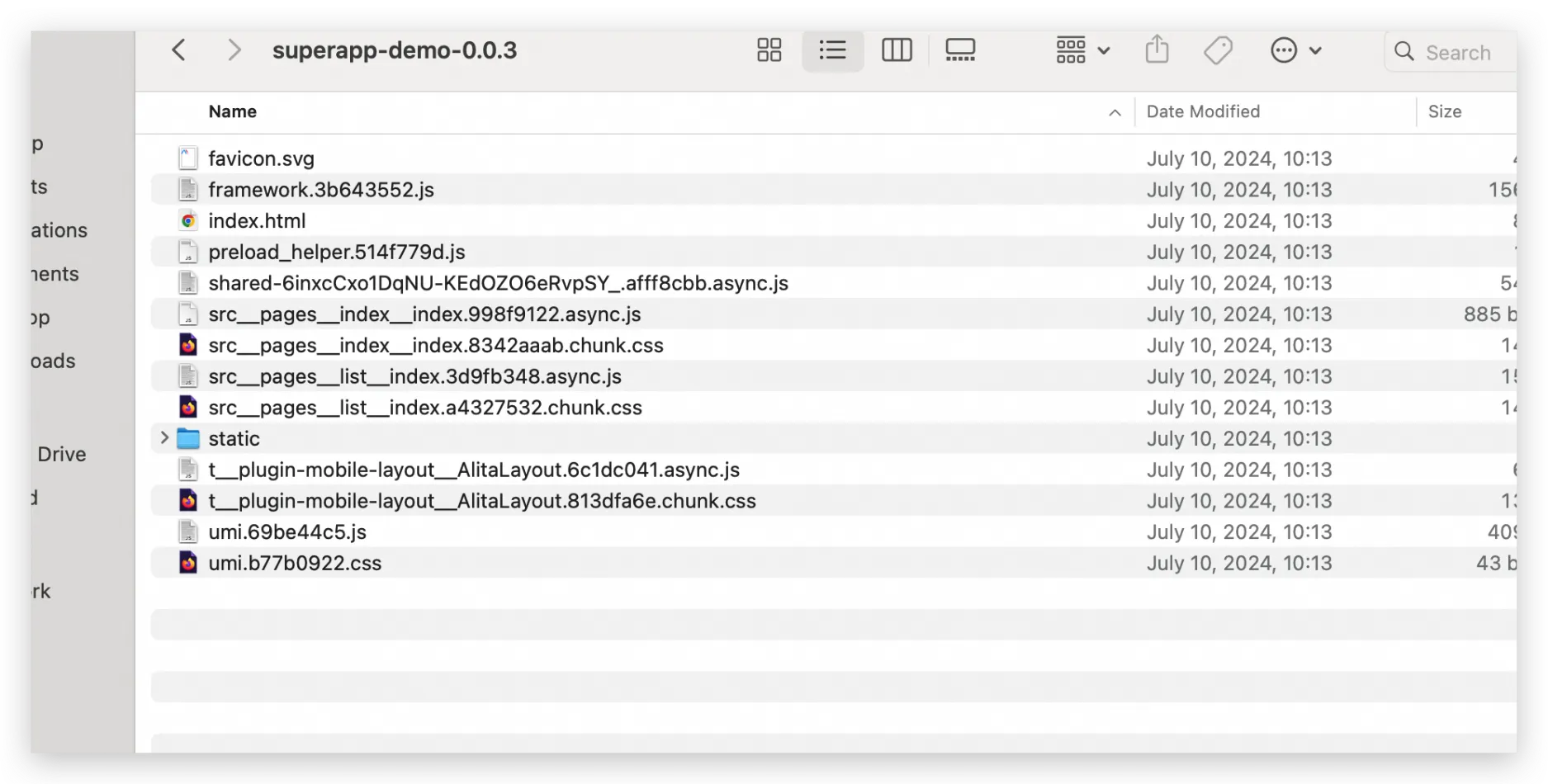1548x784 pixels.
Task: Select src__pages__list__index.3d9fb348.async.js file name
Action: (415, 376)
